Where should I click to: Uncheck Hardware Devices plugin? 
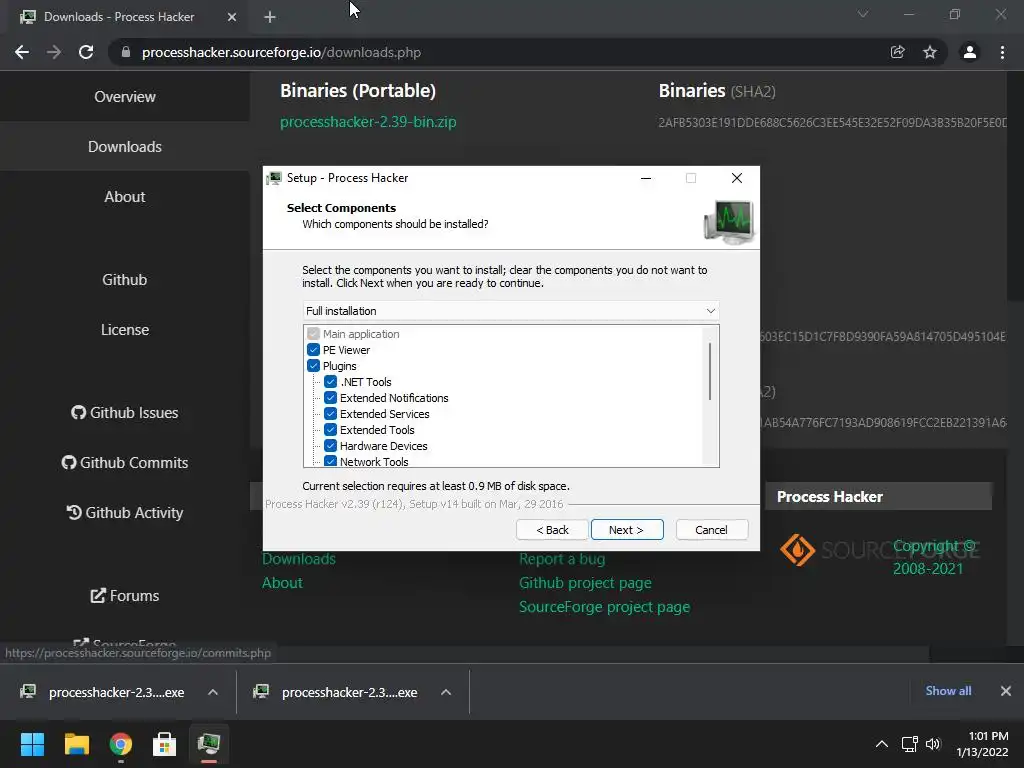click(330, 446)
